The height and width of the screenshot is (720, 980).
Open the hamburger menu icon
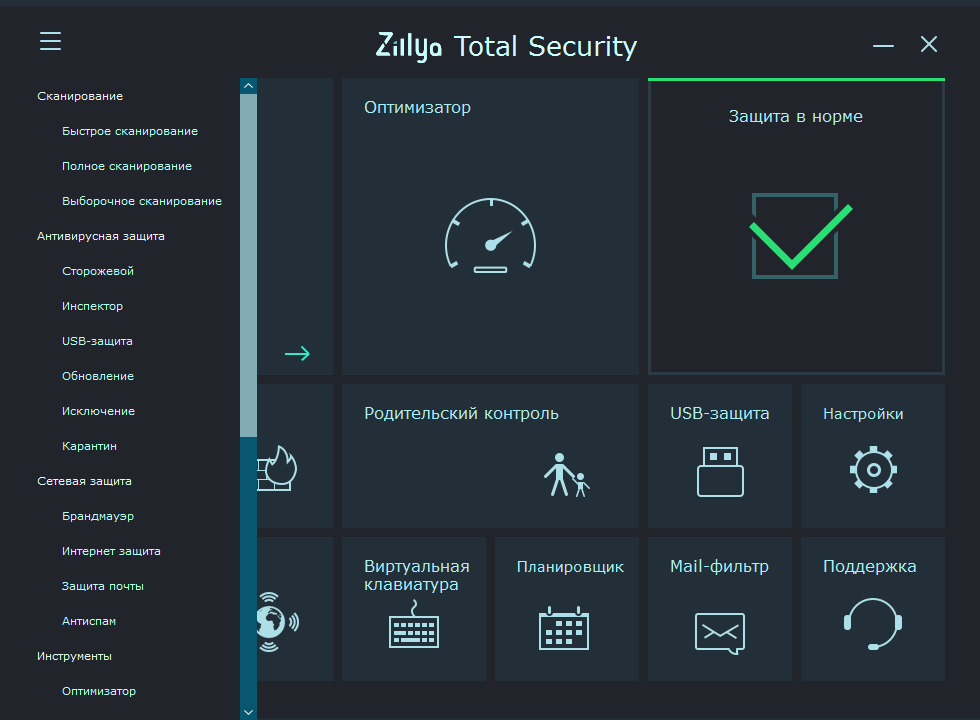(51, 41)
